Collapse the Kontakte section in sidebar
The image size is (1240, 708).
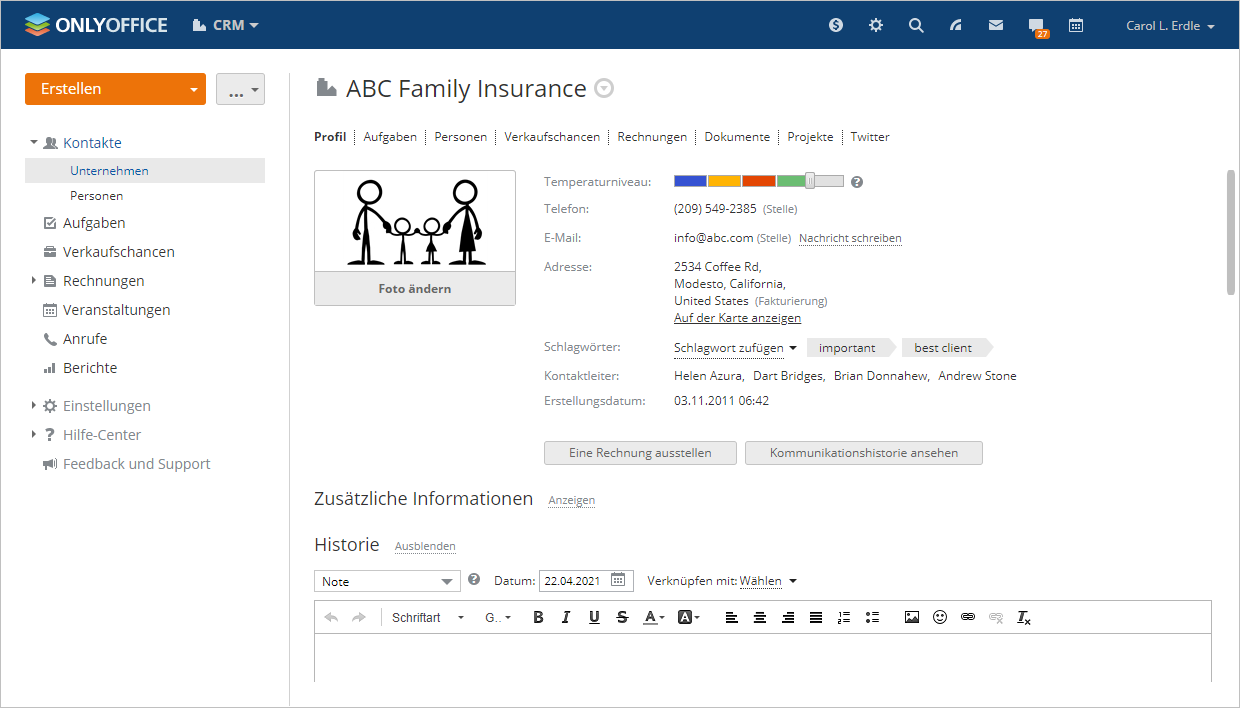click(x=34, y=143)
